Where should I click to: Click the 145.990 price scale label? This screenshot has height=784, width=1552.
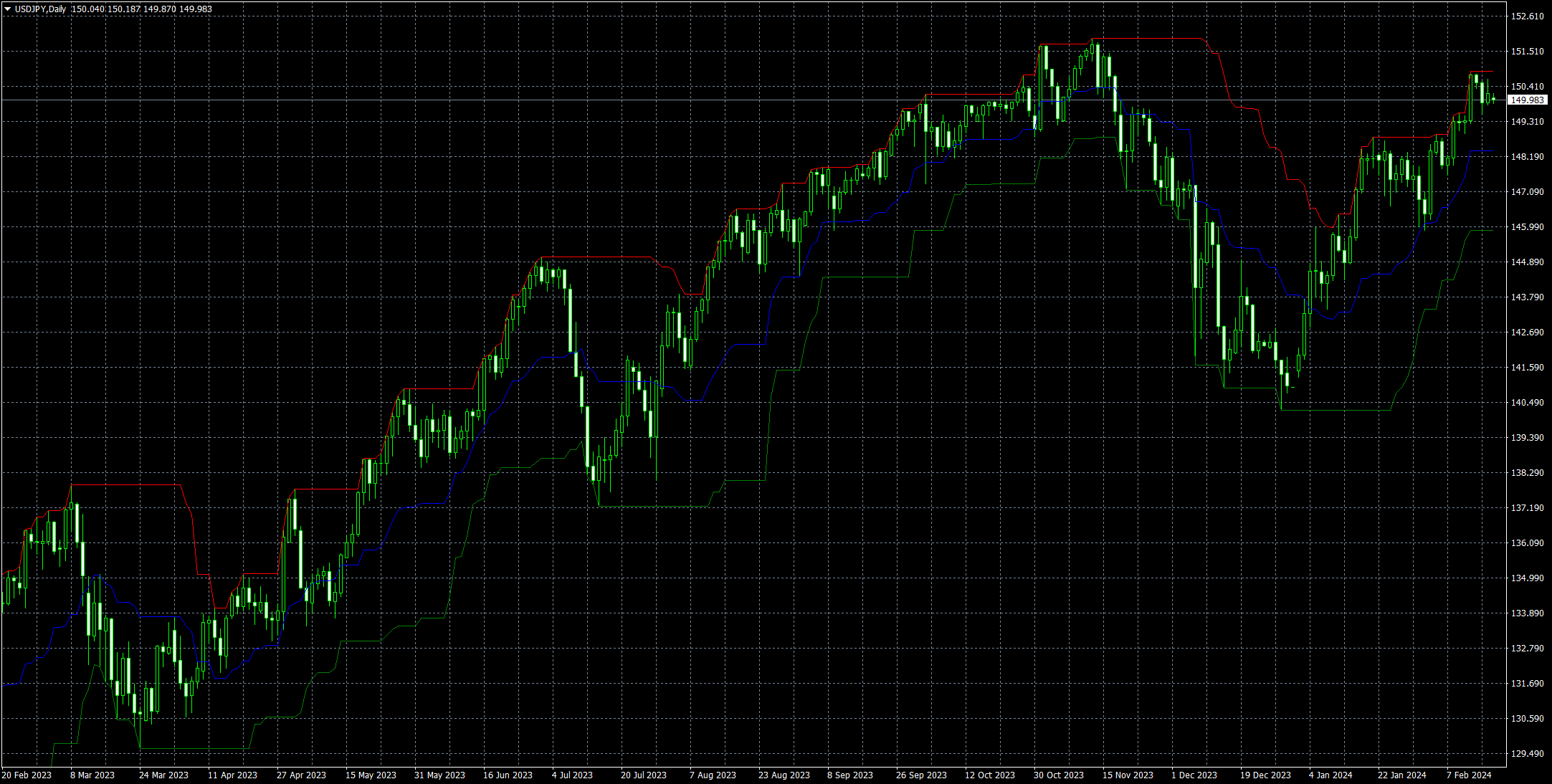(1527, 227)
